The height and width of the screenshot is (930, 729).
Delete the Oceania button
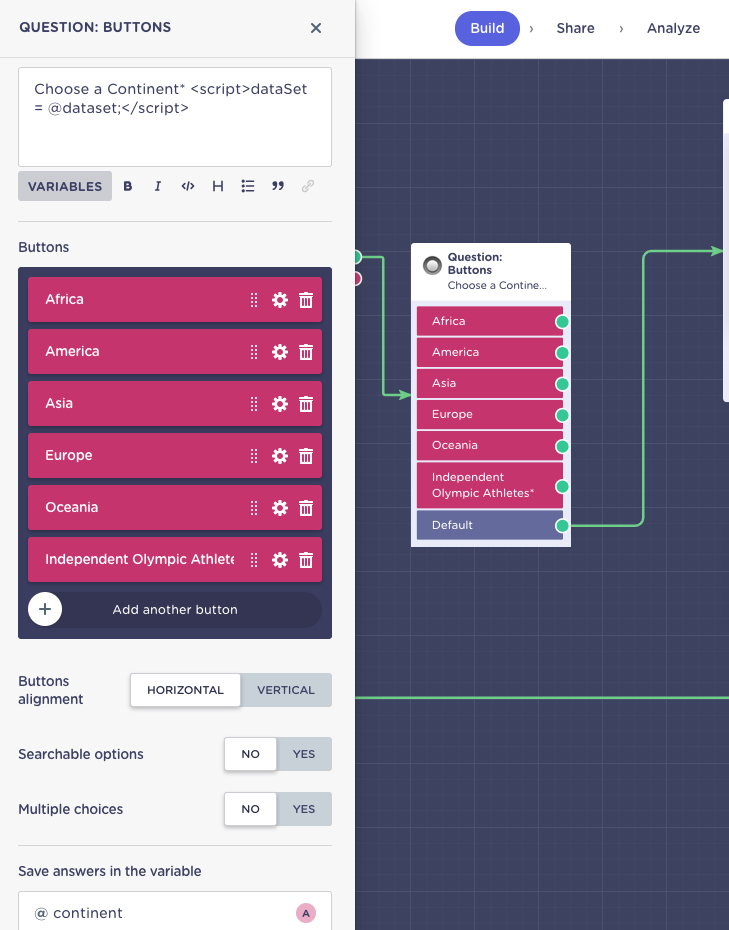tap(306, 508)
